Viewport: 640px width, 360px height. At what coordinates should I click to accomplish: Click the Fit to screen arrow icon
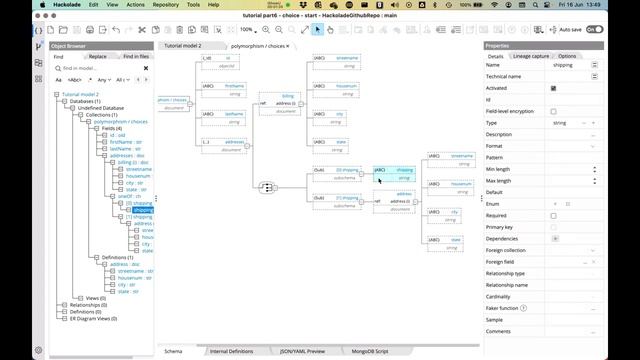click(x=304, y=30)
